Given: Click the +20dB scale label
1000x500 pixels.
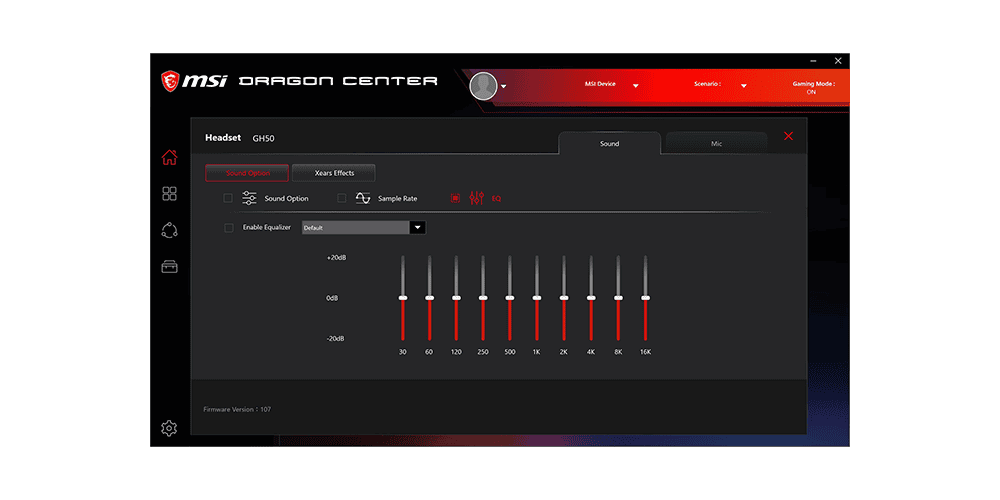Looking at the screenshot, I should (x=336, y=258).
